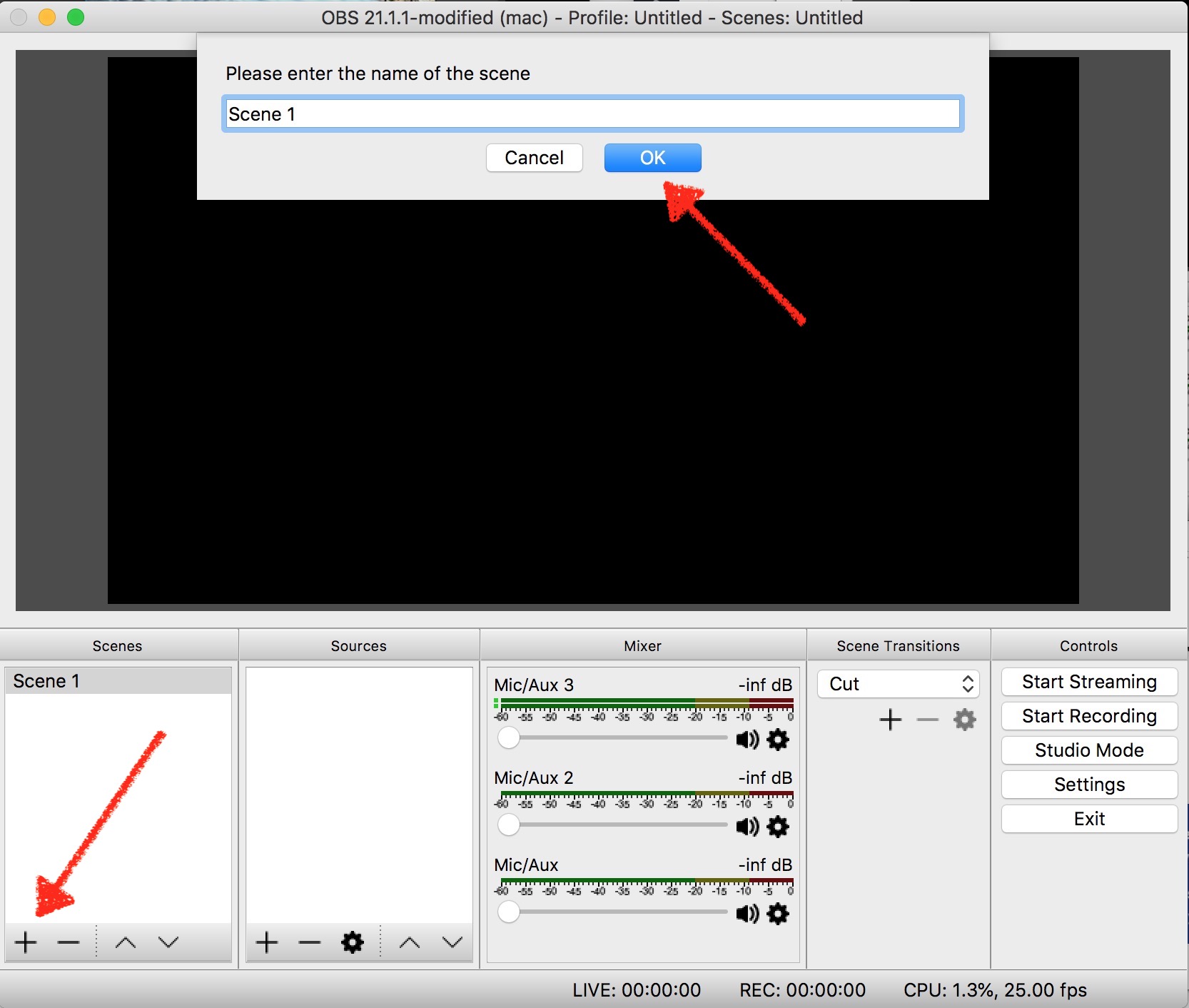Viewport: 1189px width, 1008px height.
Task: Move source down with arrow icon
Action: (x=452, y=942)
